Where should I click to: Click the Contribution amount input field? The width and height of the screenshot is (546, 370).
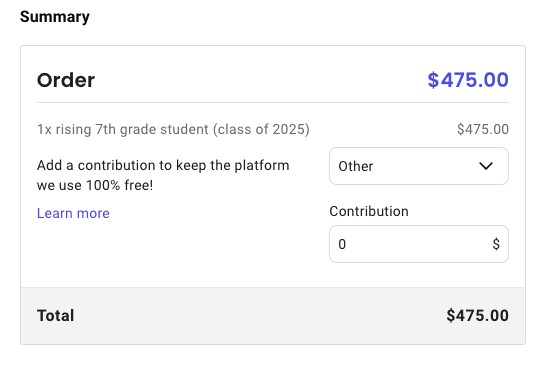point(419,244)
